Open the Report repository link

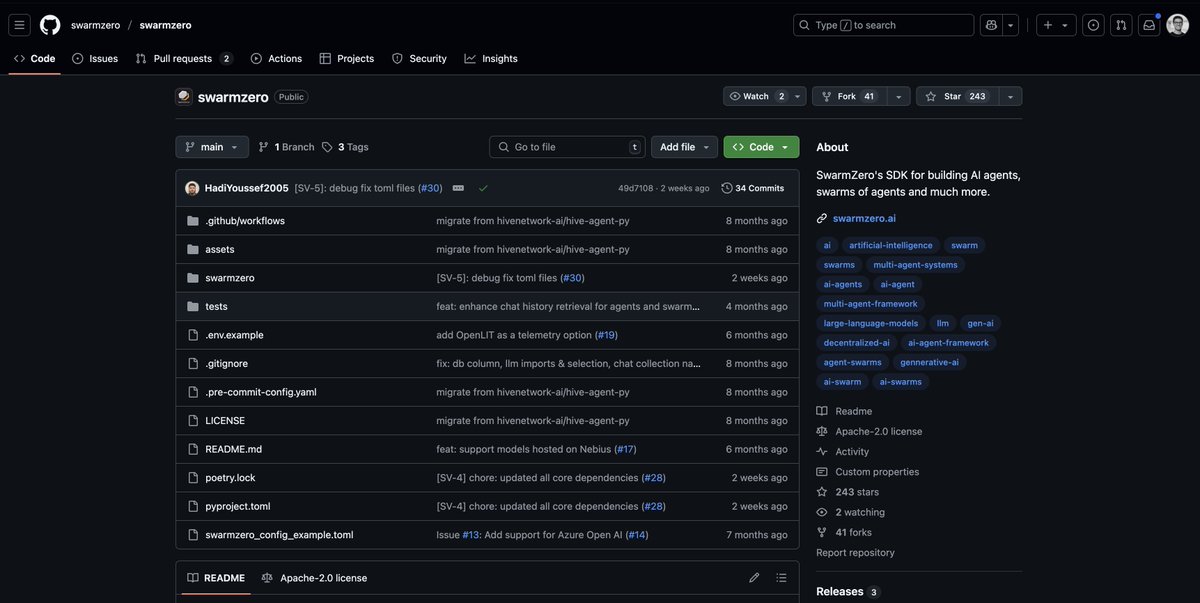[x=855, y=552]
